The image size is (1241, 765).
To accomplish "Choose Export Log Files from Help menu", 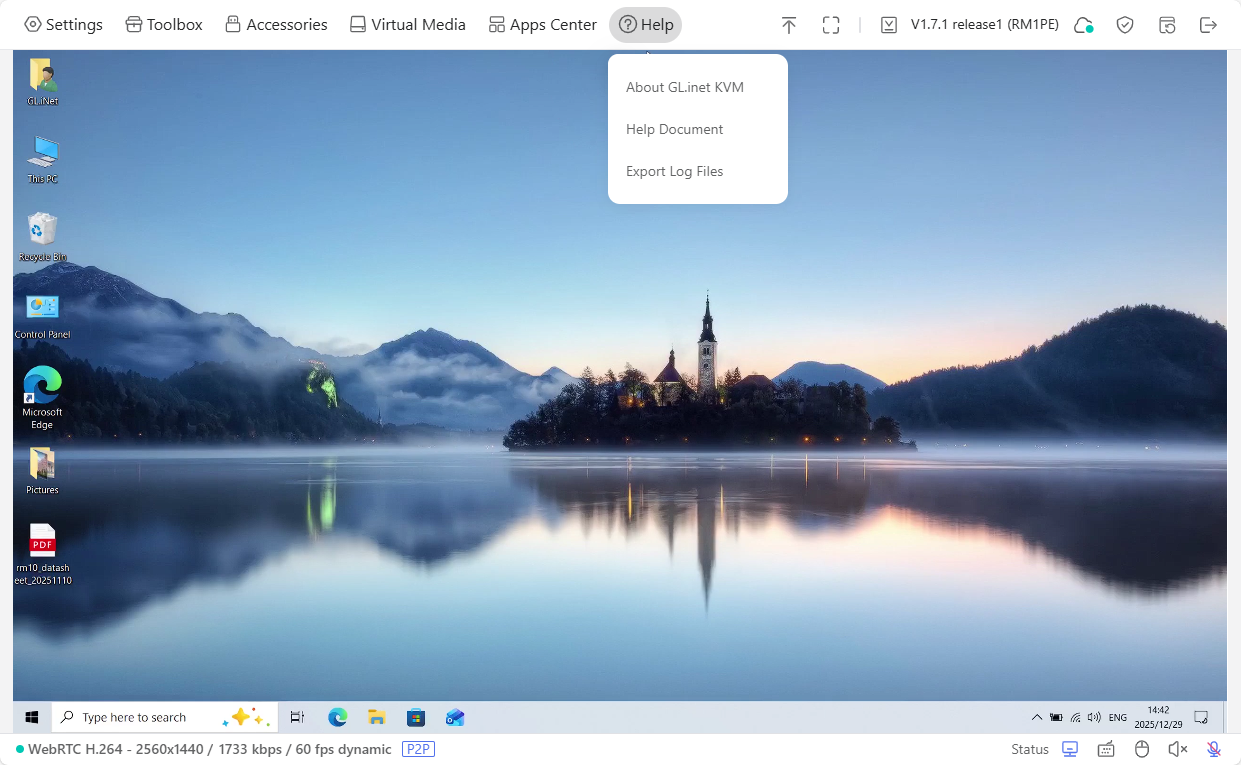I will click(674, 171).
